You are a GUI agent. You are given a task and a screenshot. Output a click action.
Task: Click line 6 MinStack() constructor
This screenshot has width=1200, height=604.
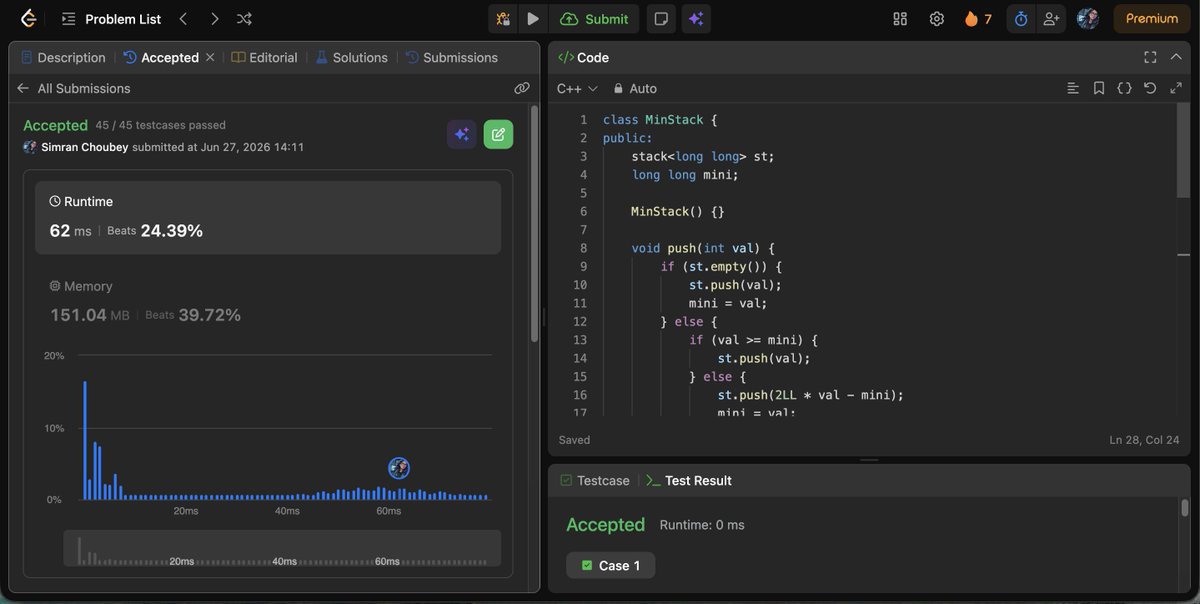pos(677,212)
